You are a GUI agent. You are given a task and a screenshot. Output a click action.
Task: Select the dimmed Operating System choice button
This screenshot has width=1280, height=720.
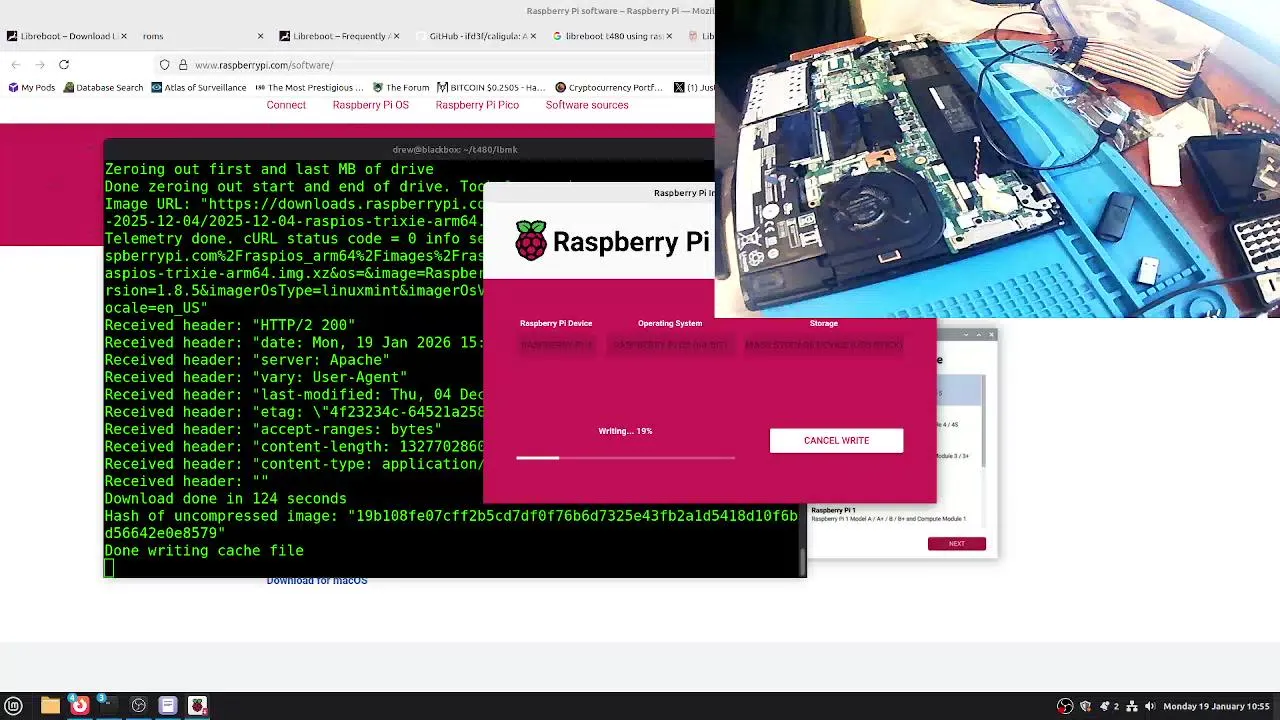click(670, 344)
